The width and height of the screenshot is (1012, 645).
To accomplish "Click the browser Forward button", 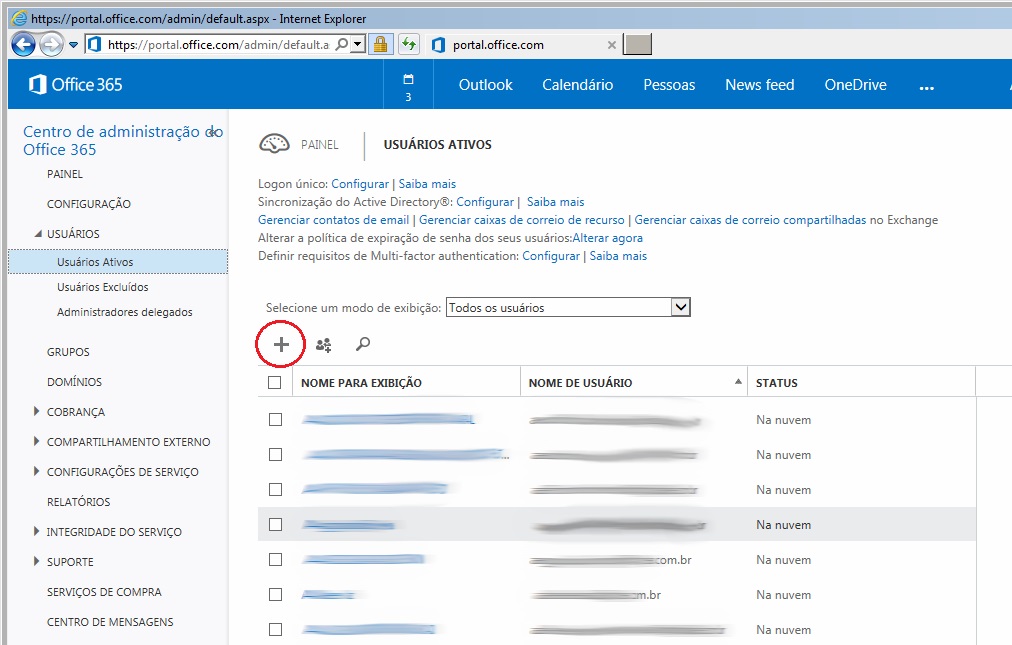I will click(52, 45).
